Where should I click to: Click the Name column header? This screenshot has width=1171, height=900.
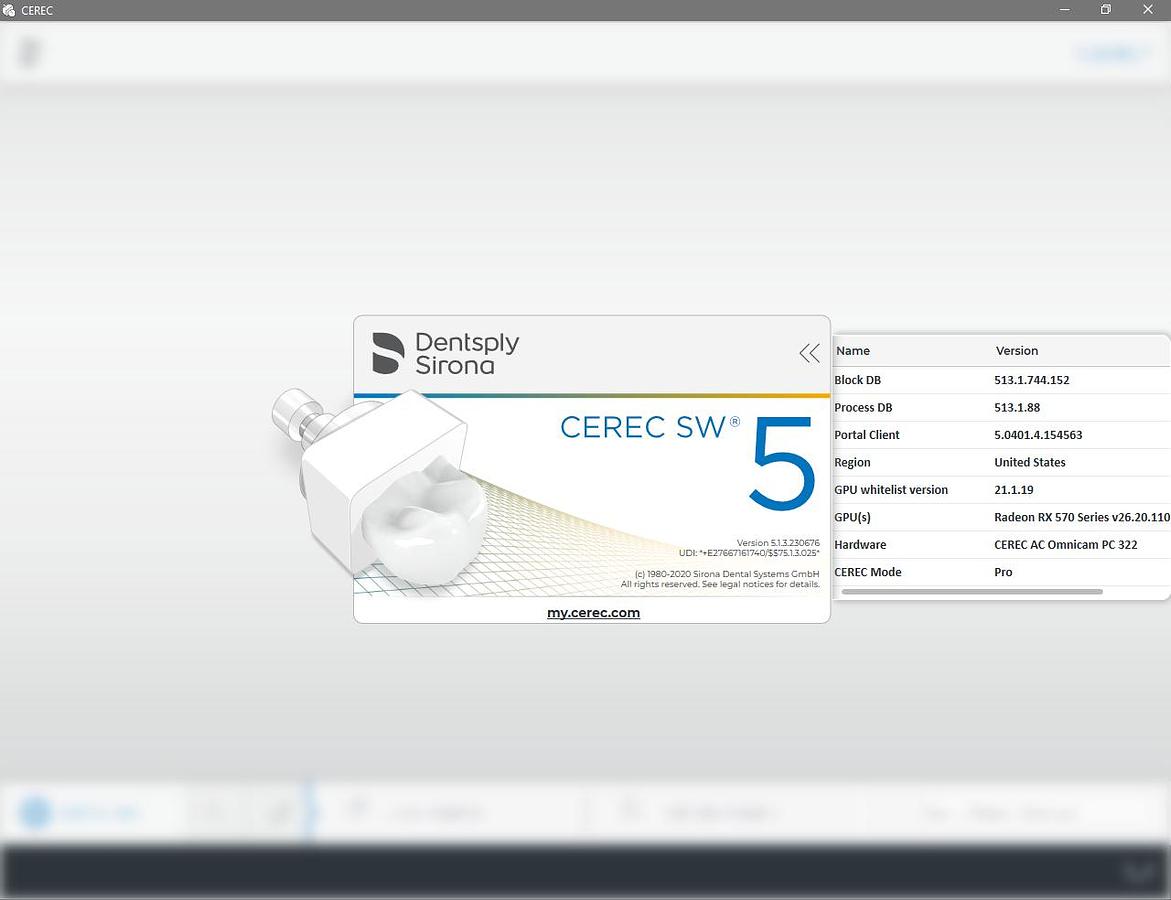853,350
